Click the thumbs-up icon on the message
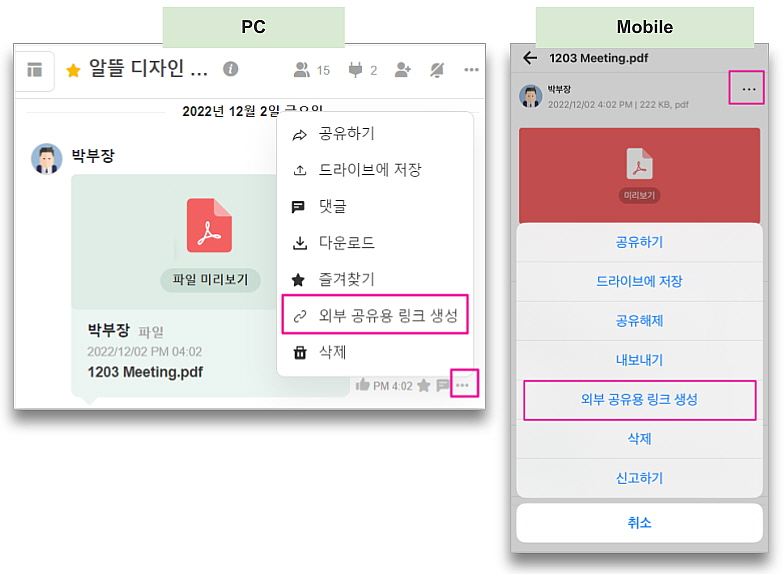 [x=362, y=385]
